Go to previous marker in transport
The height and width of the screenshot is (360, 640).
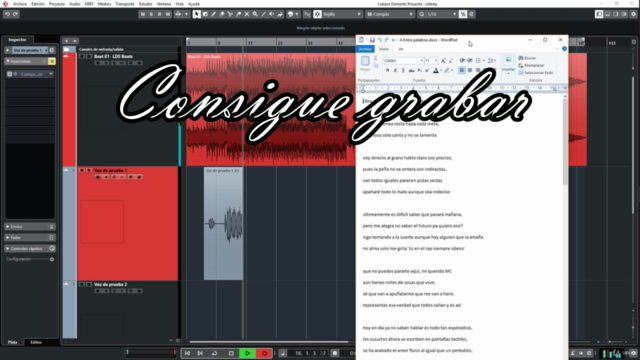point(187,353)
